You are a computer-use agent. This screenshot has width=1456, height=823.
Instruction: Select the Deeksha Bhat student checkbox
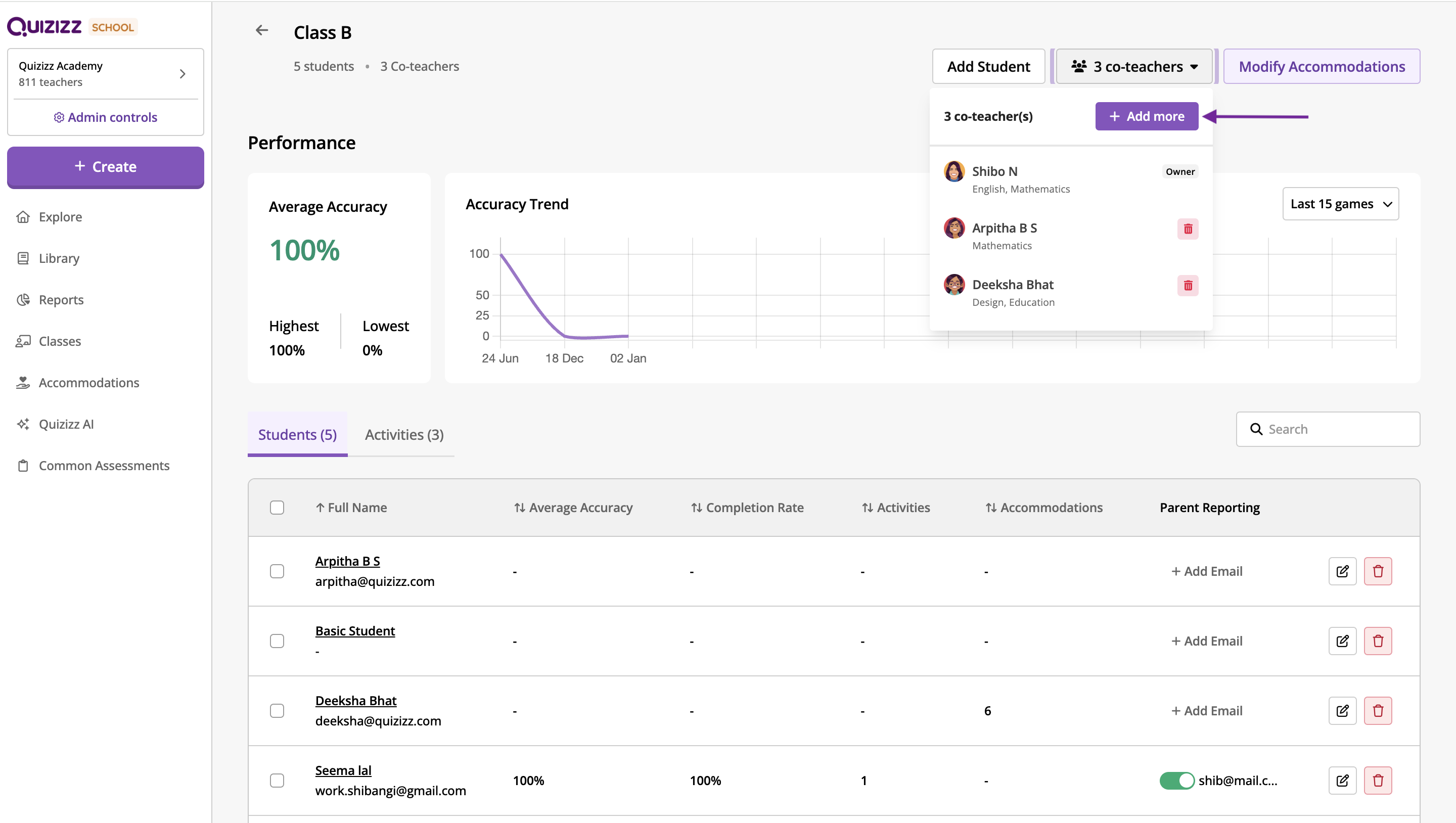pos(277,710)
